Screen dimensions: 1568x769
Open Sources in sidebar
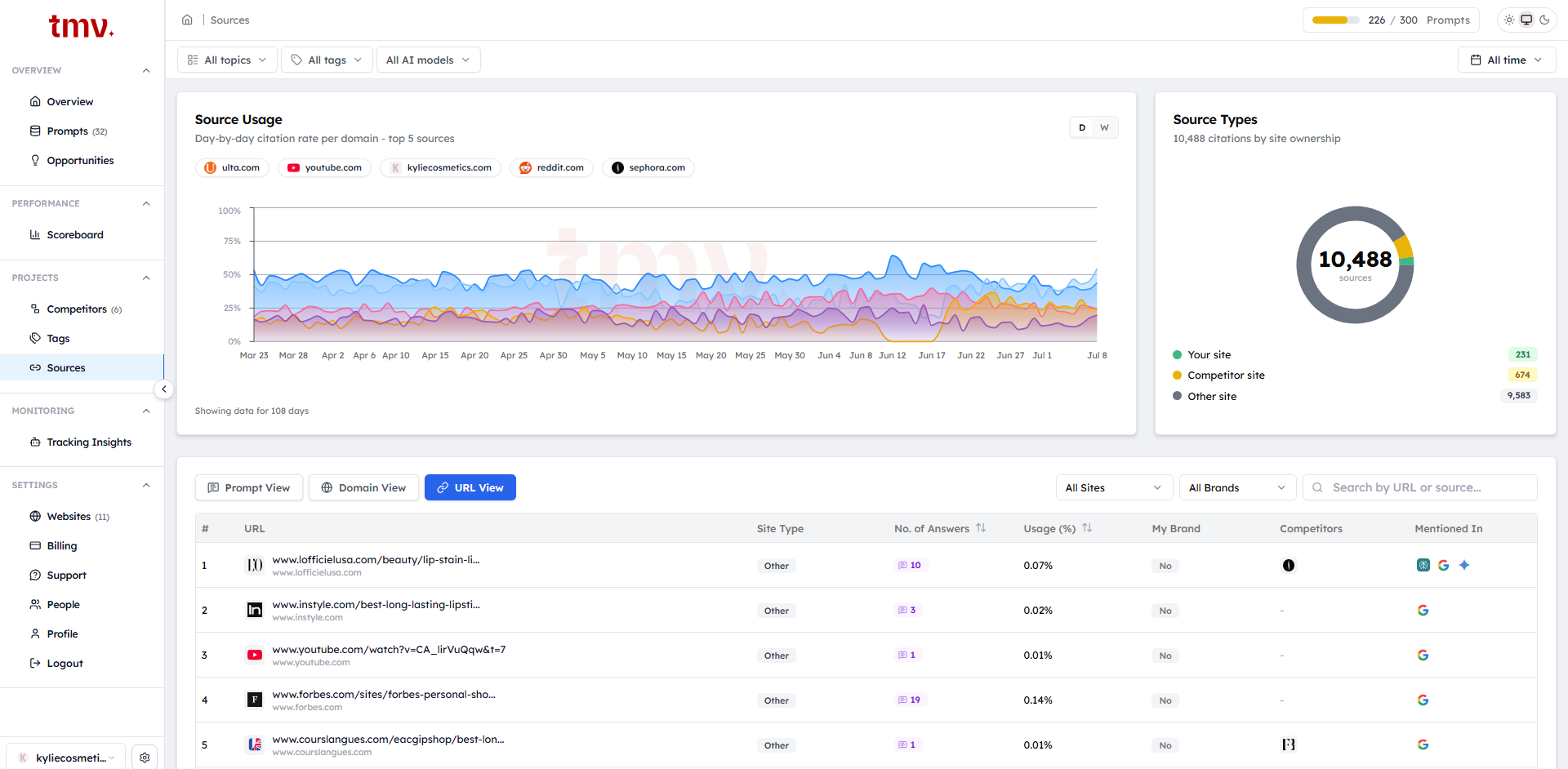82,367
